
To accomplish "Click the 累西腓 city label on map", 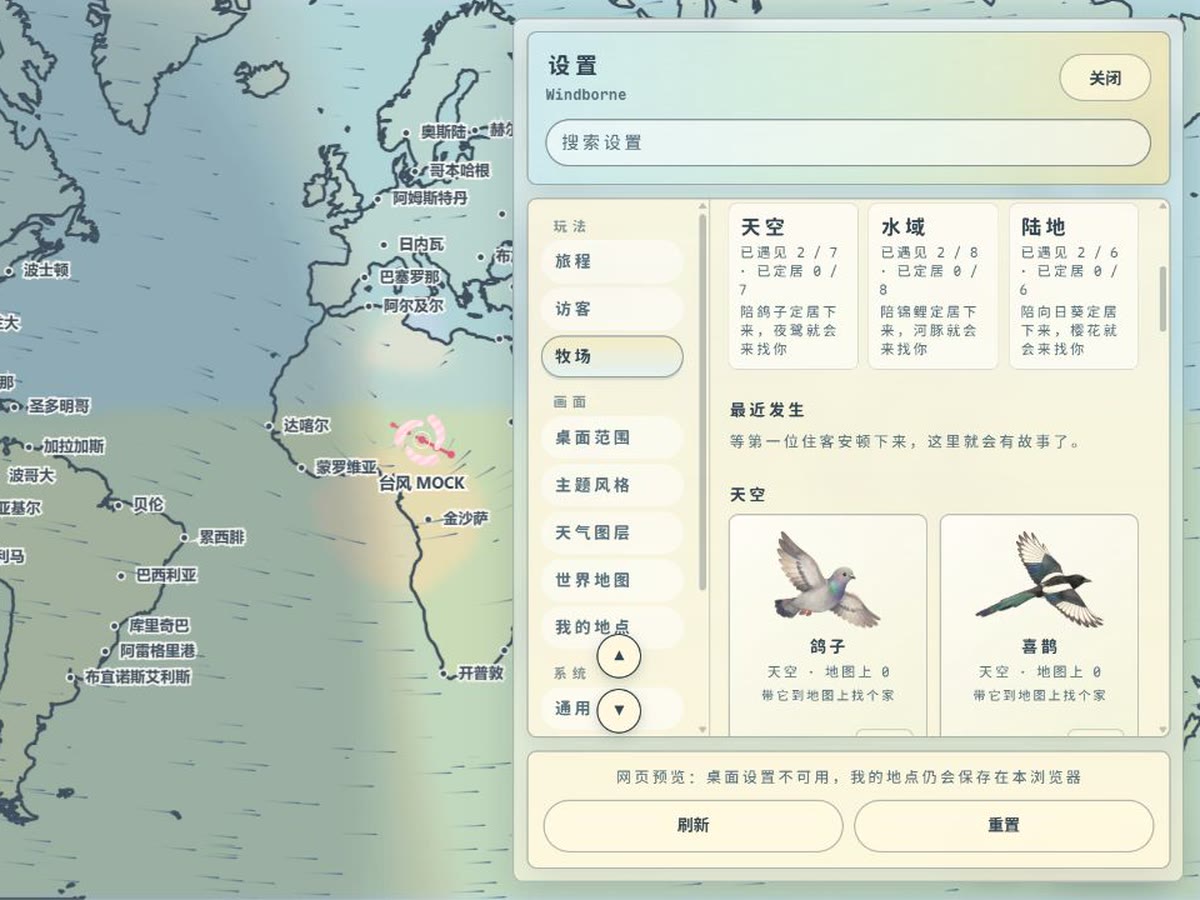I will pyautogui.click(x=221, y=537).
